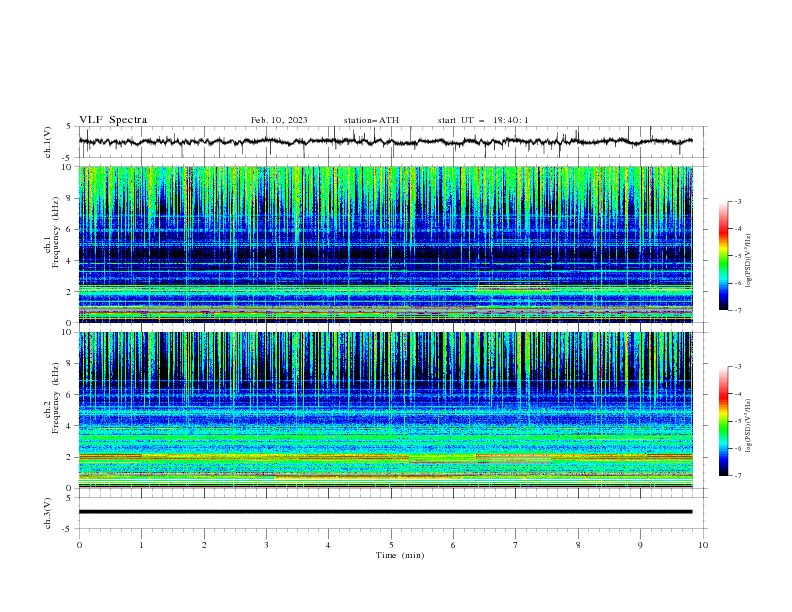
Task: Click the ch.1 voltage waveform trace
Action: click(385, 142)
